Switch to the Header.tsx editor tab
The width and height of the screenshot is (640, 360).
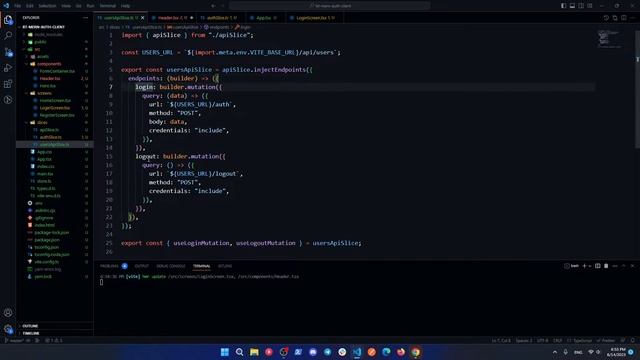(x=172, y=18)
